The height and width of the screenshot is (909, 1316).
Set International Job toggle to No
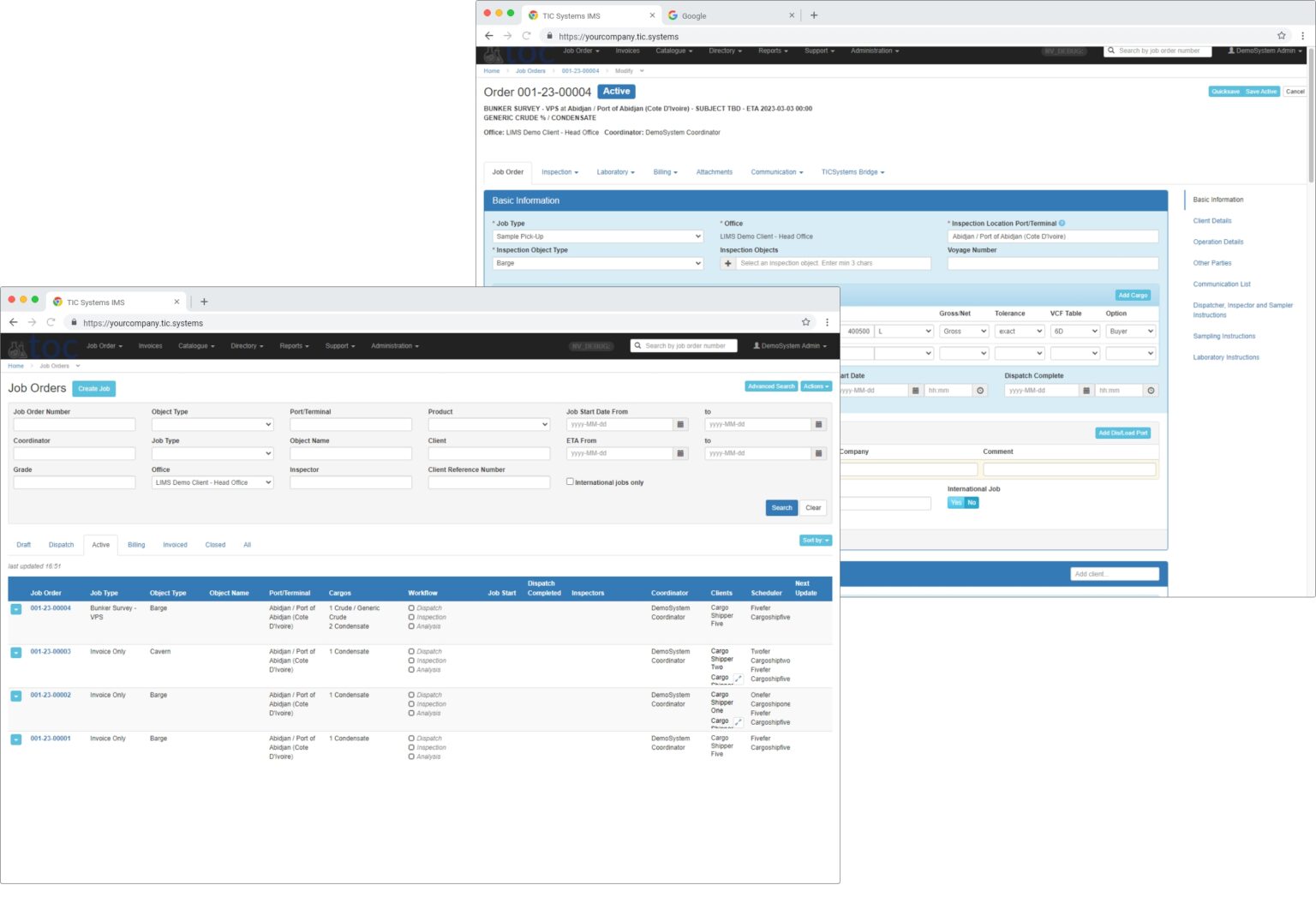[x=972, y=503]
